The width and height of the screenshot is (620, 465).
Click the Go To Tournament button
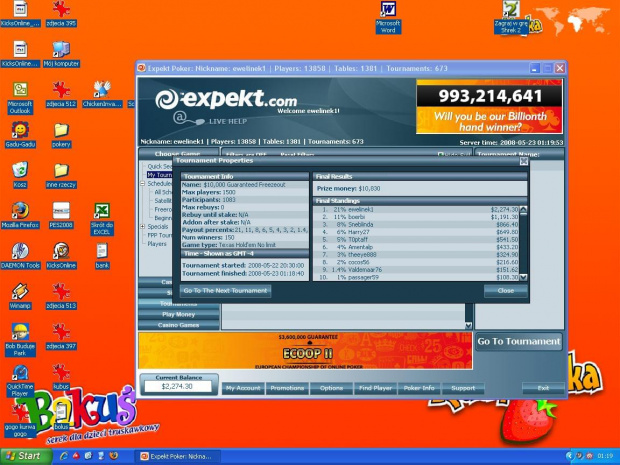(x=519, y=341)
